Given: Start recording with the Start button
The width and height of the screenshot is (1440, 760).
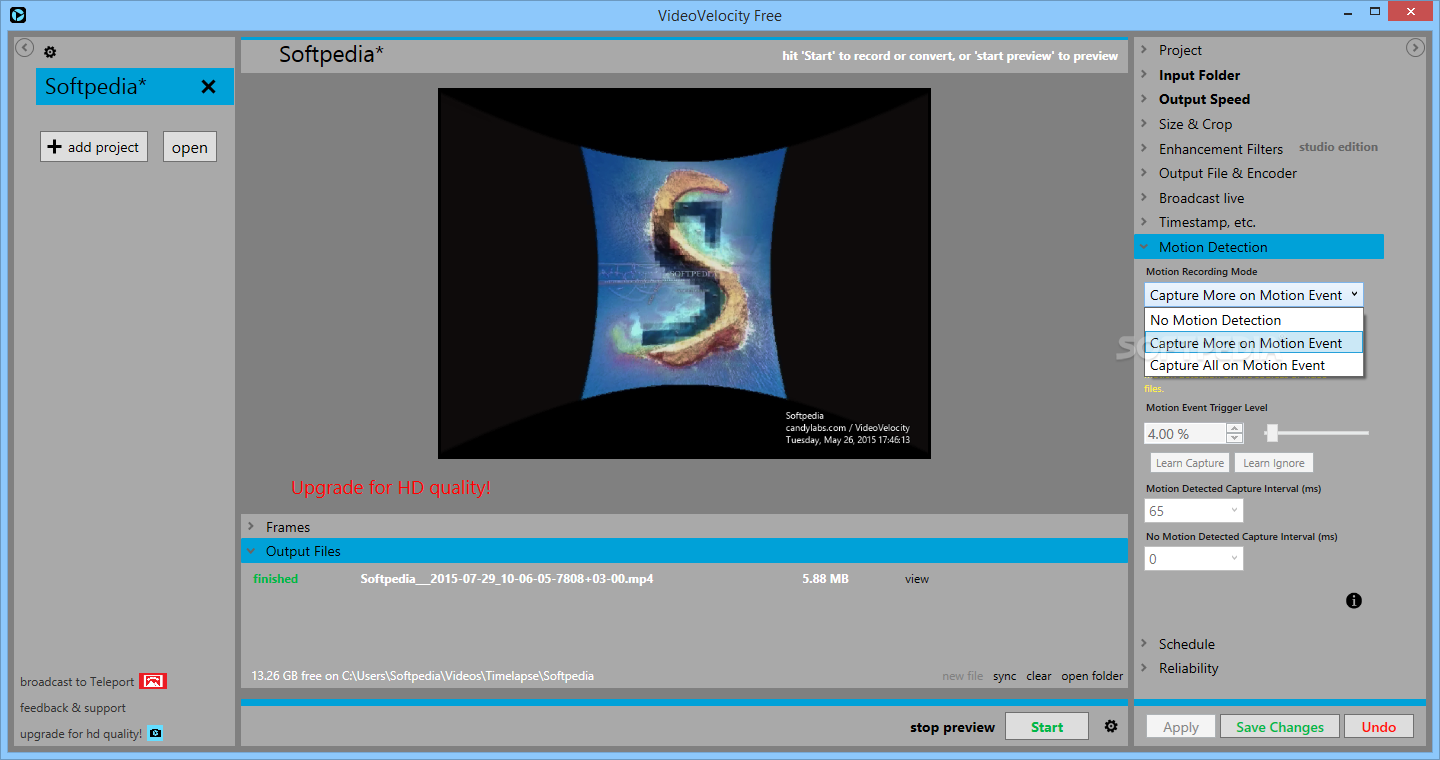Looking at the screenshot, I should (x=1047, y=727).
